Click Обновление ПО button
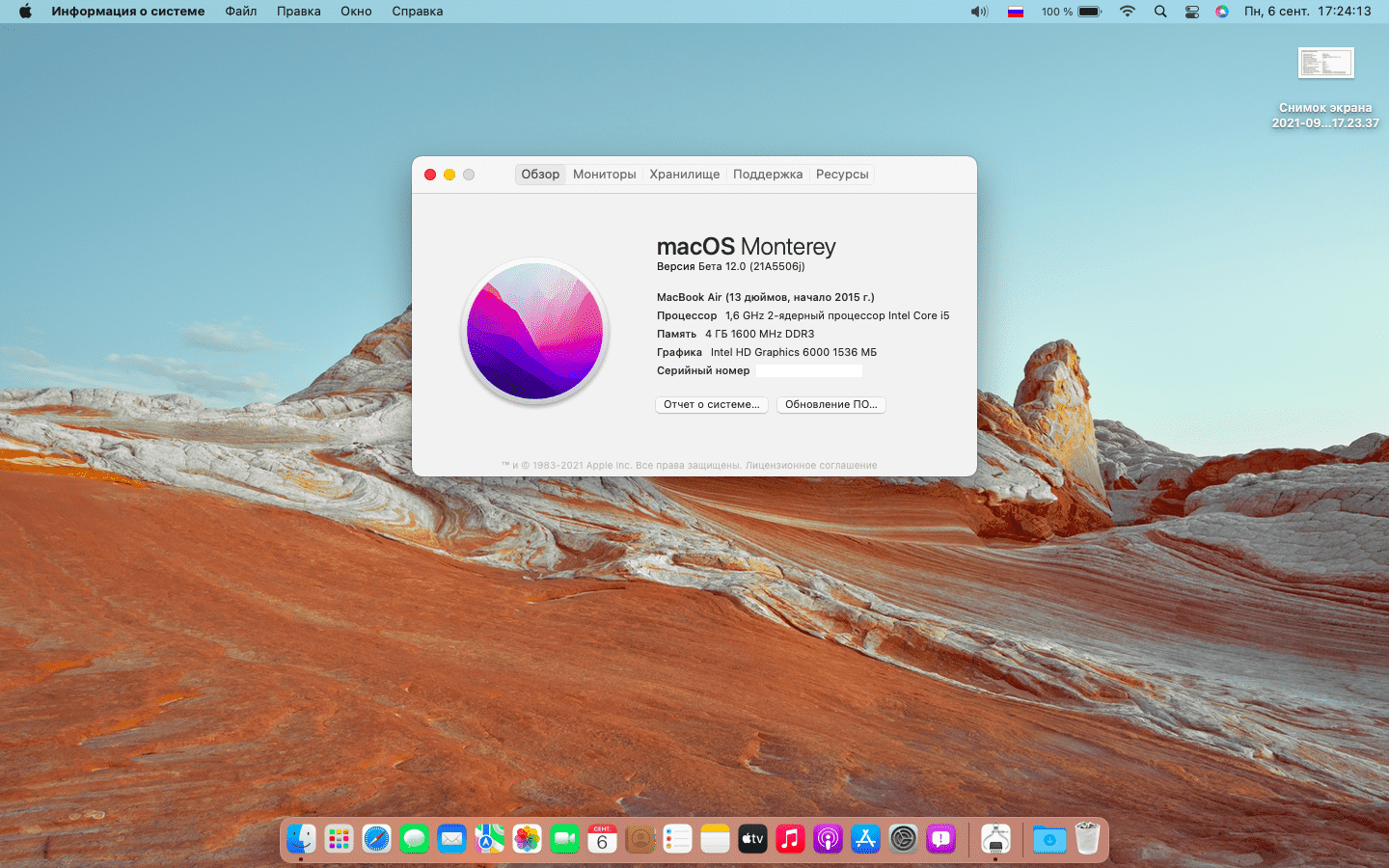The image size is (1389, 868). click(831, 405)
